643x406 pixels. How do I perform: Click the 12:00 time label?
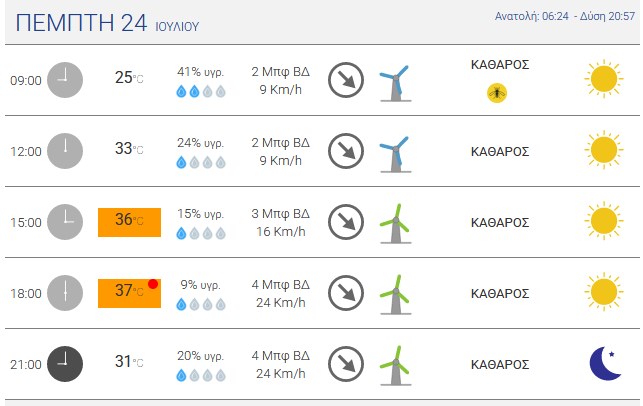(x=26, y=151)
